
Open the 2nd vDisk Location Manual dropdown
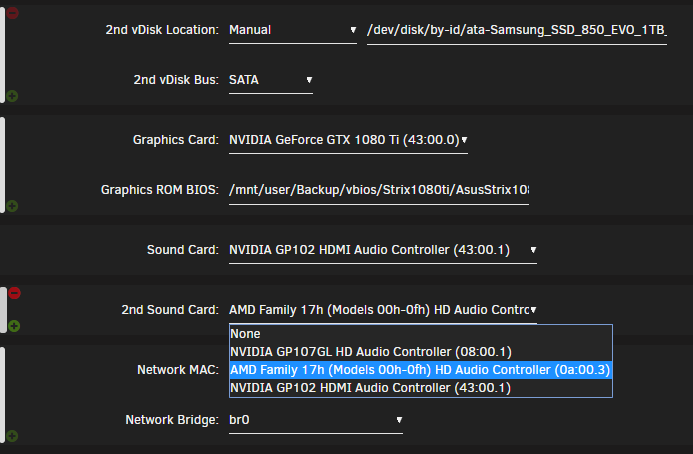[x=293, y=30]
